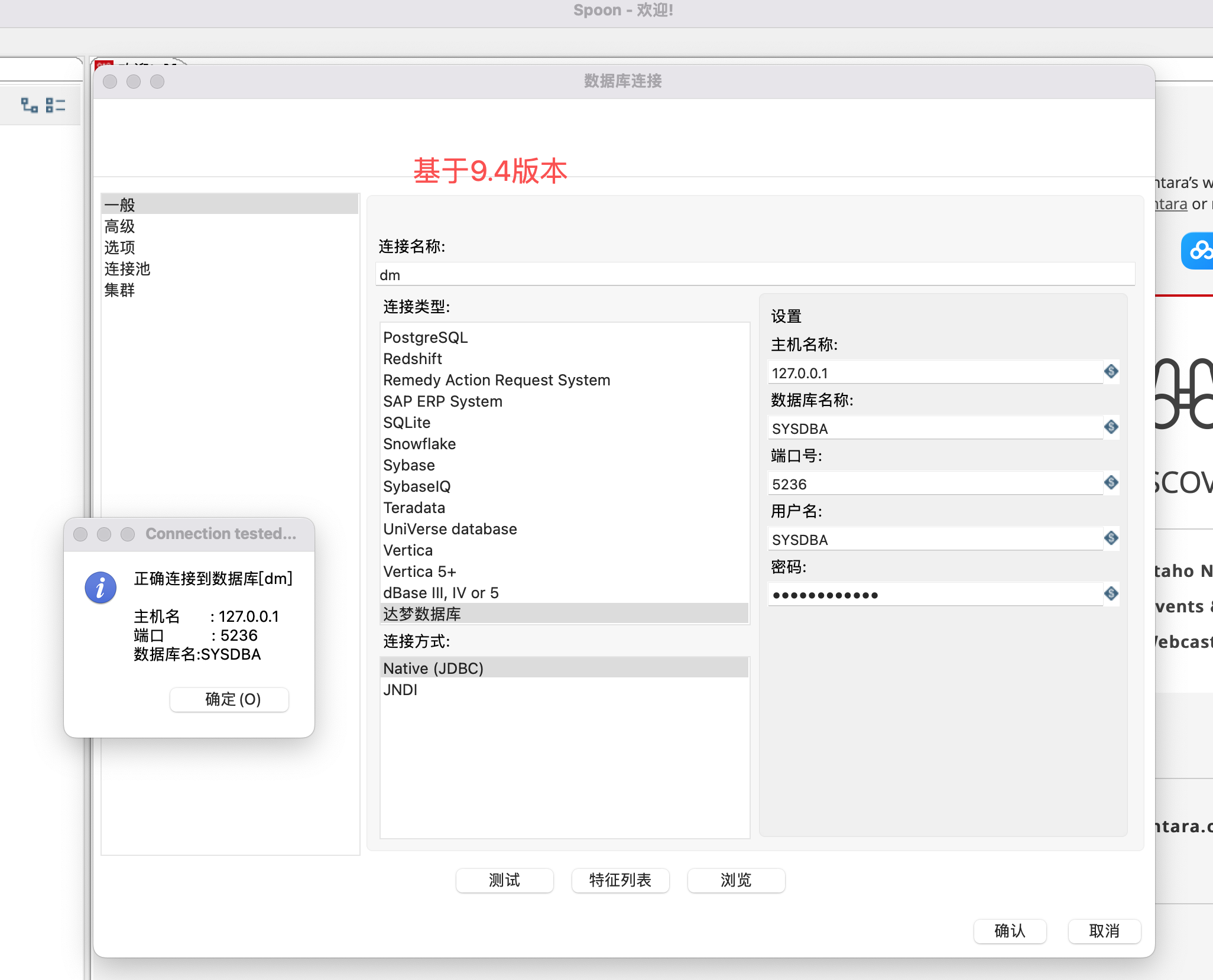Click the blue info icon in test dialog

(100, 587)
